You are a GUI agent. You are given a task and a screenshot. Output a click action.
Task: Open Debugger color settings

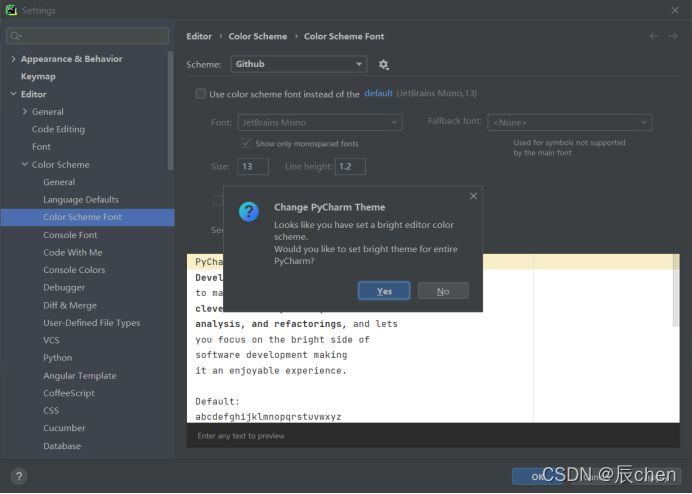tap(64, 287)
